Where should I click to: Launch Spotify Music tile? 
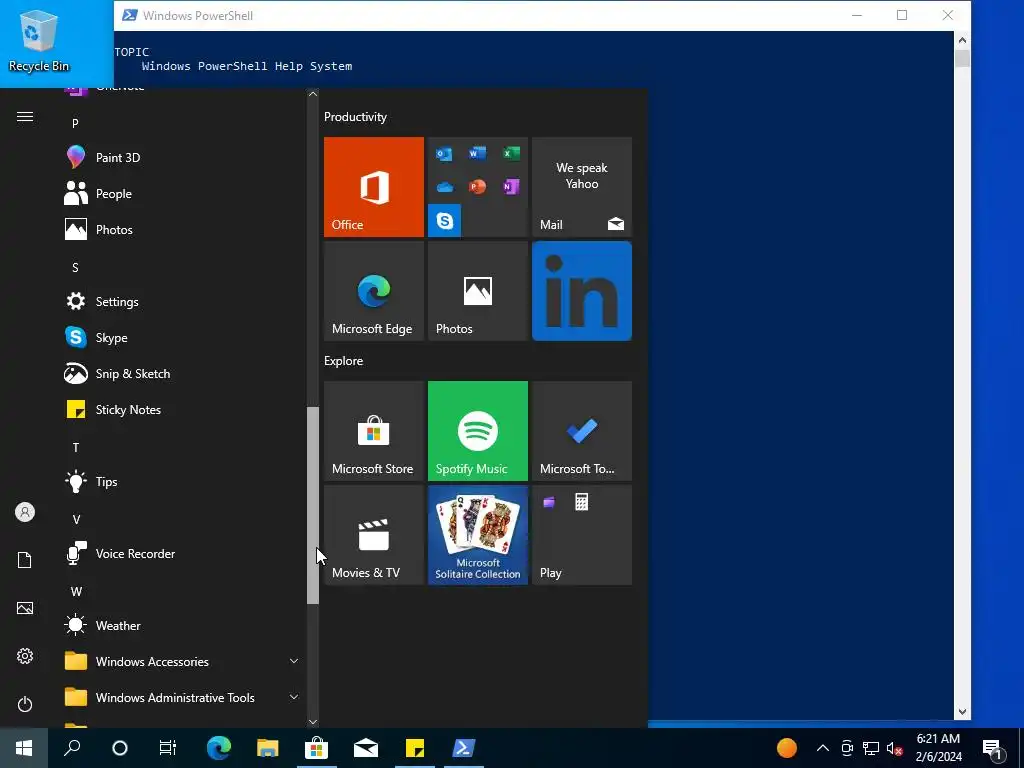pos(477,431)
